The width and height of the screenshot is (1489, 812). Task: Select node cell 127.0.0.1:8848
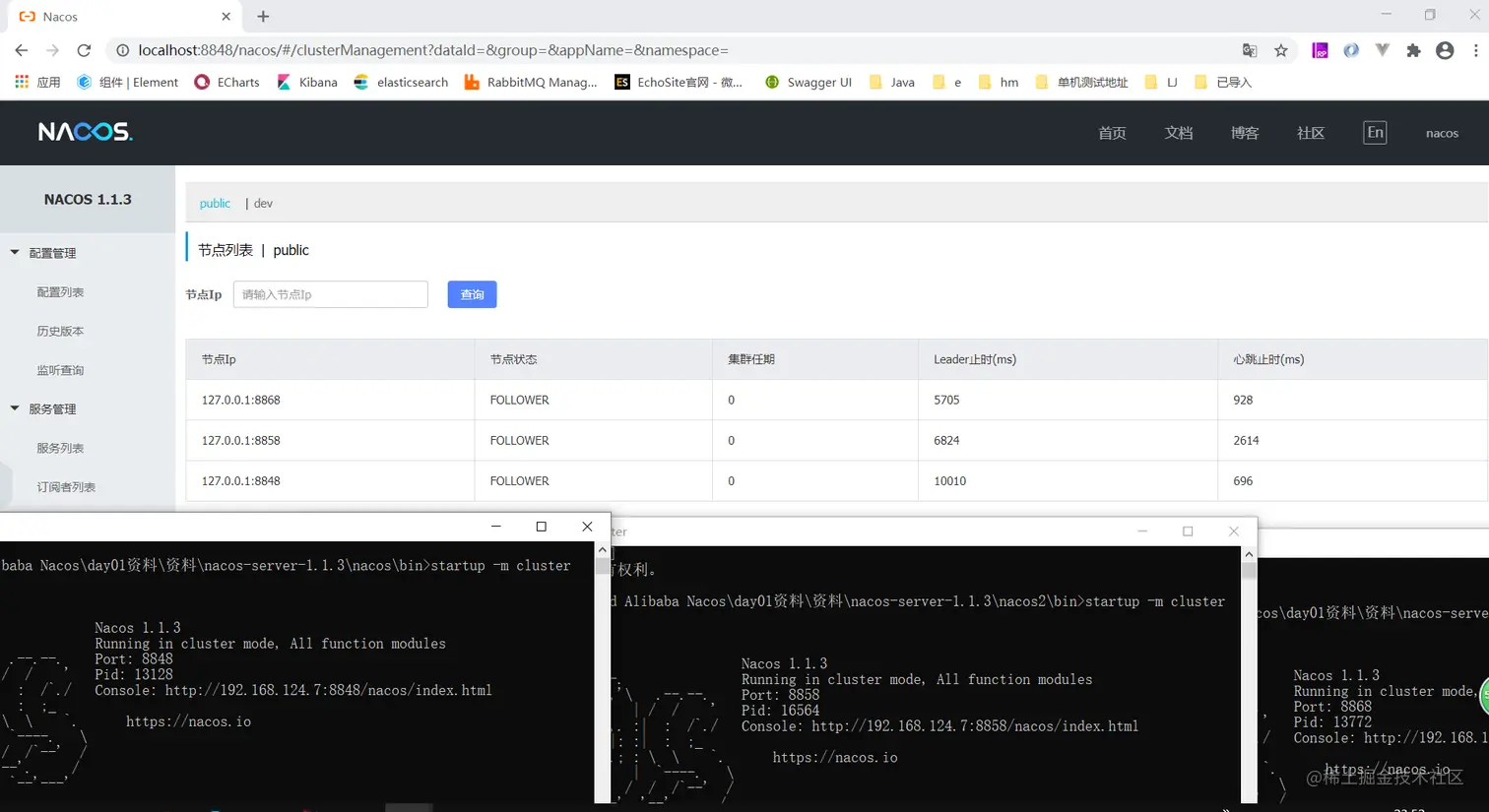(x=241, y=481)
